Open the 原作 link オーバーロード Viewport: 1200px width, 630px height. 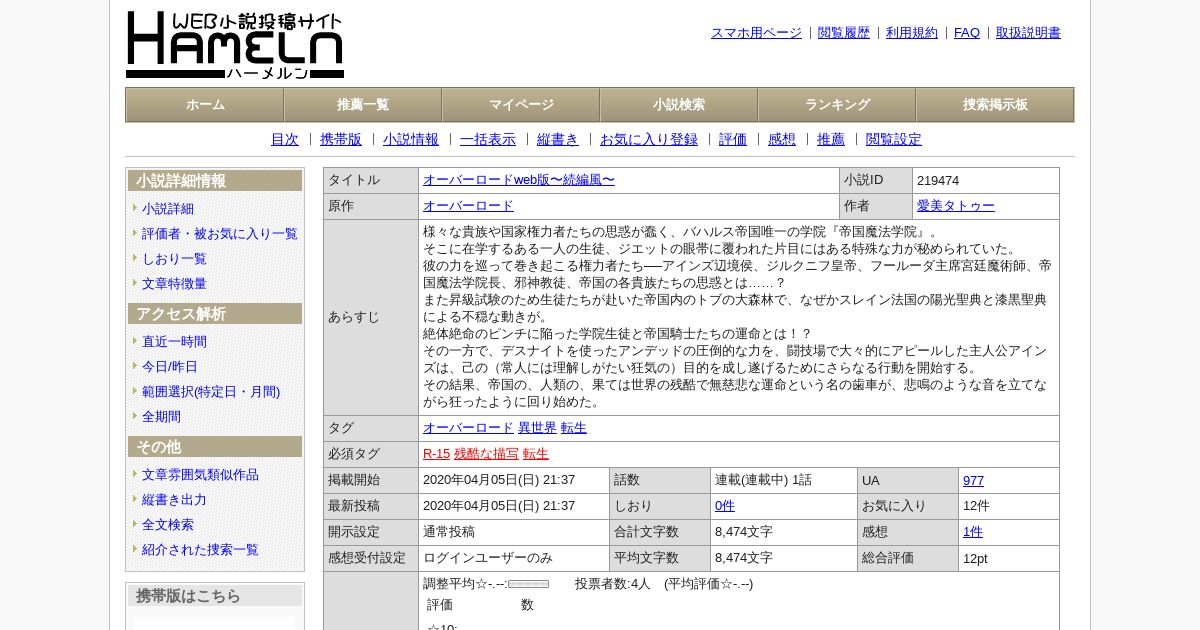click(x=468, y=206)
